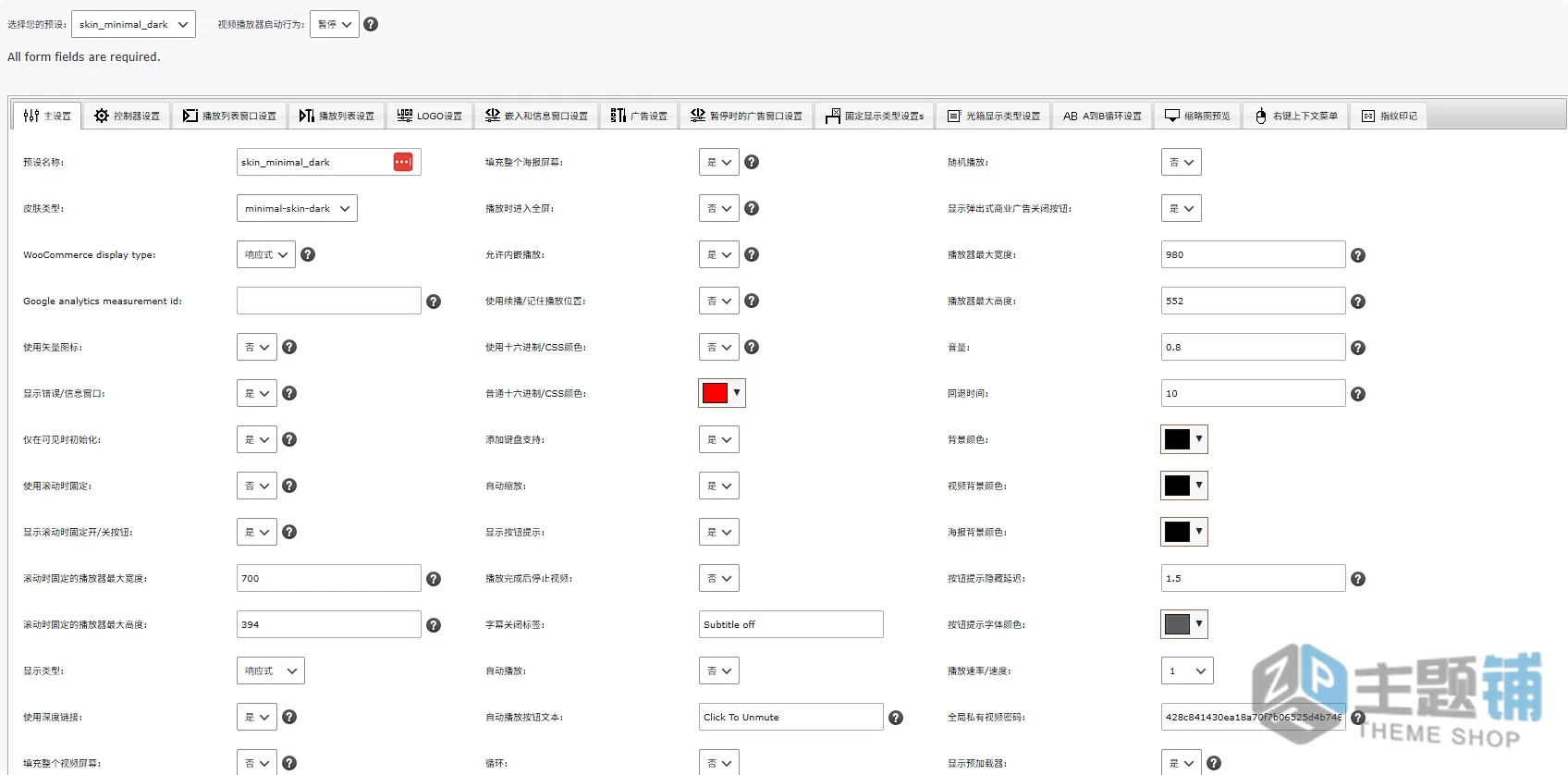Screen dimensions: 1568x775
Task: Open help icon beside 允许内嵌播放
Action: coord(752,254)
